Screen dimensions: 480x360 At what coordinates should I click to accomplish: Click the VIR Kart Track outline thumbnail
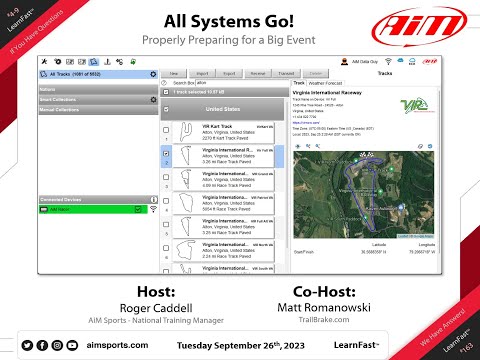tap(187, 132)
